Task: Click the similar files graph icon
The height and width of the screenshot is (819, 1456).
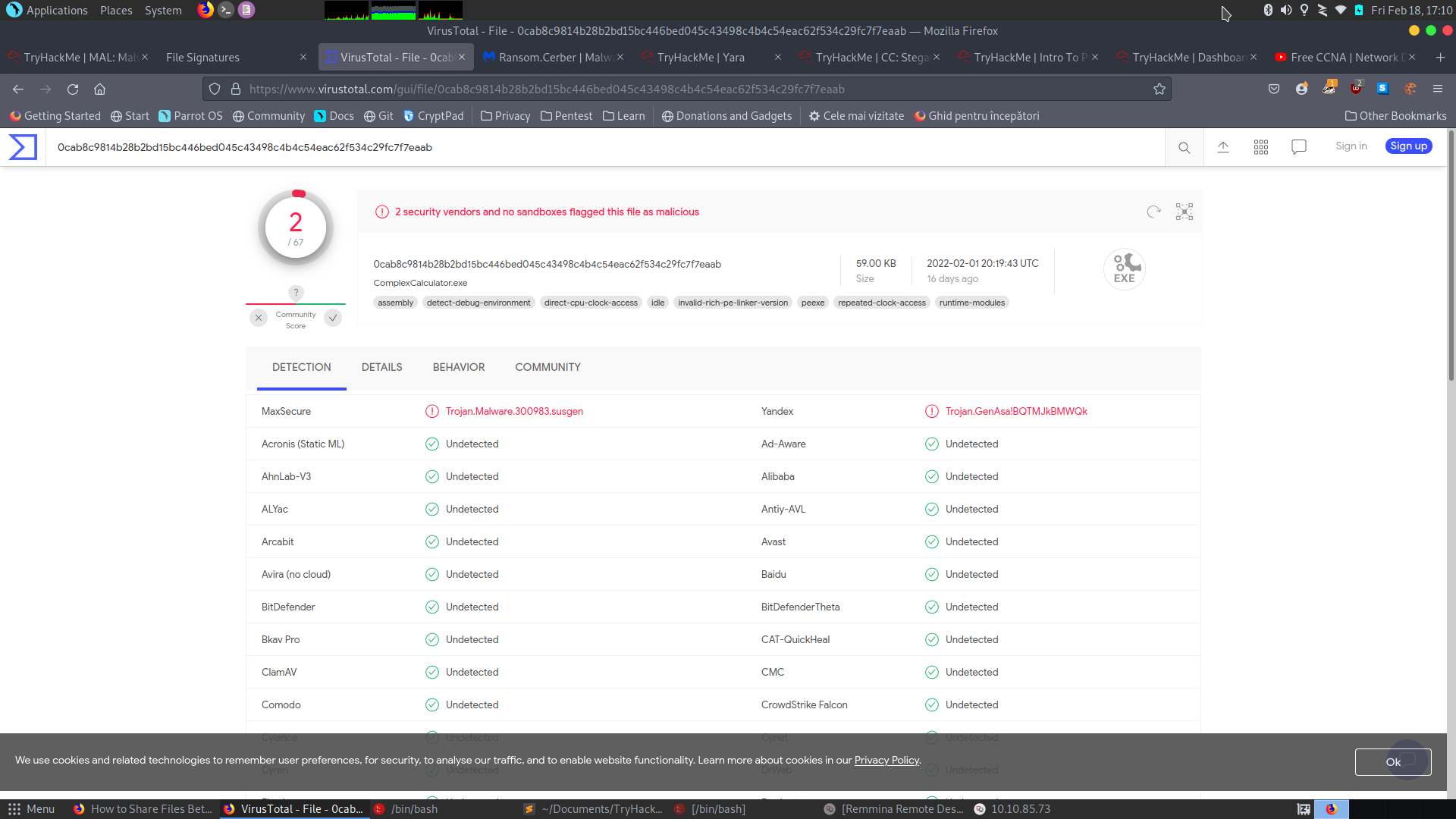Action: point(1184,212)
